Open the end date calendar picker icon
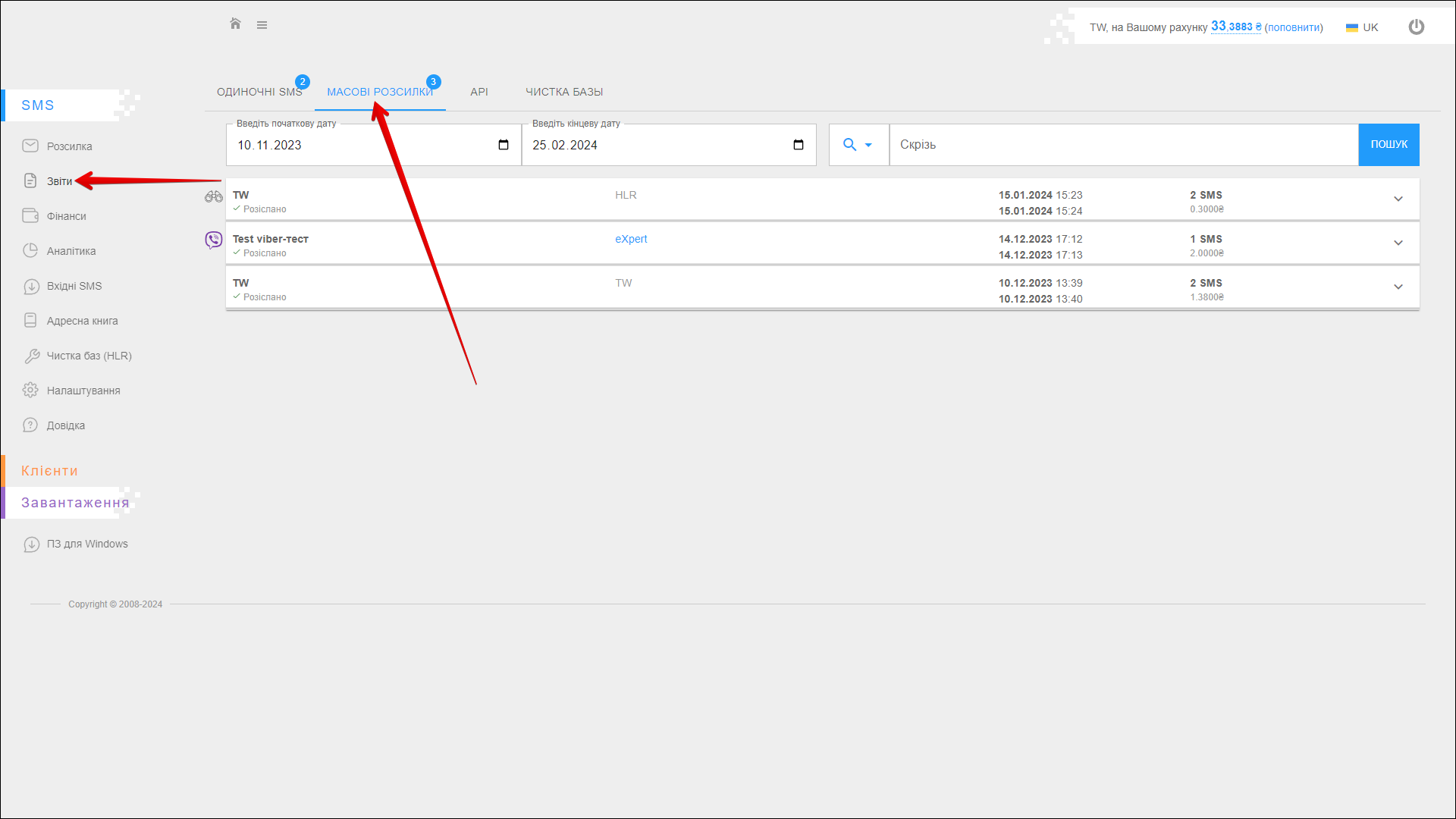1456x819 pixels. click(799, 145)
